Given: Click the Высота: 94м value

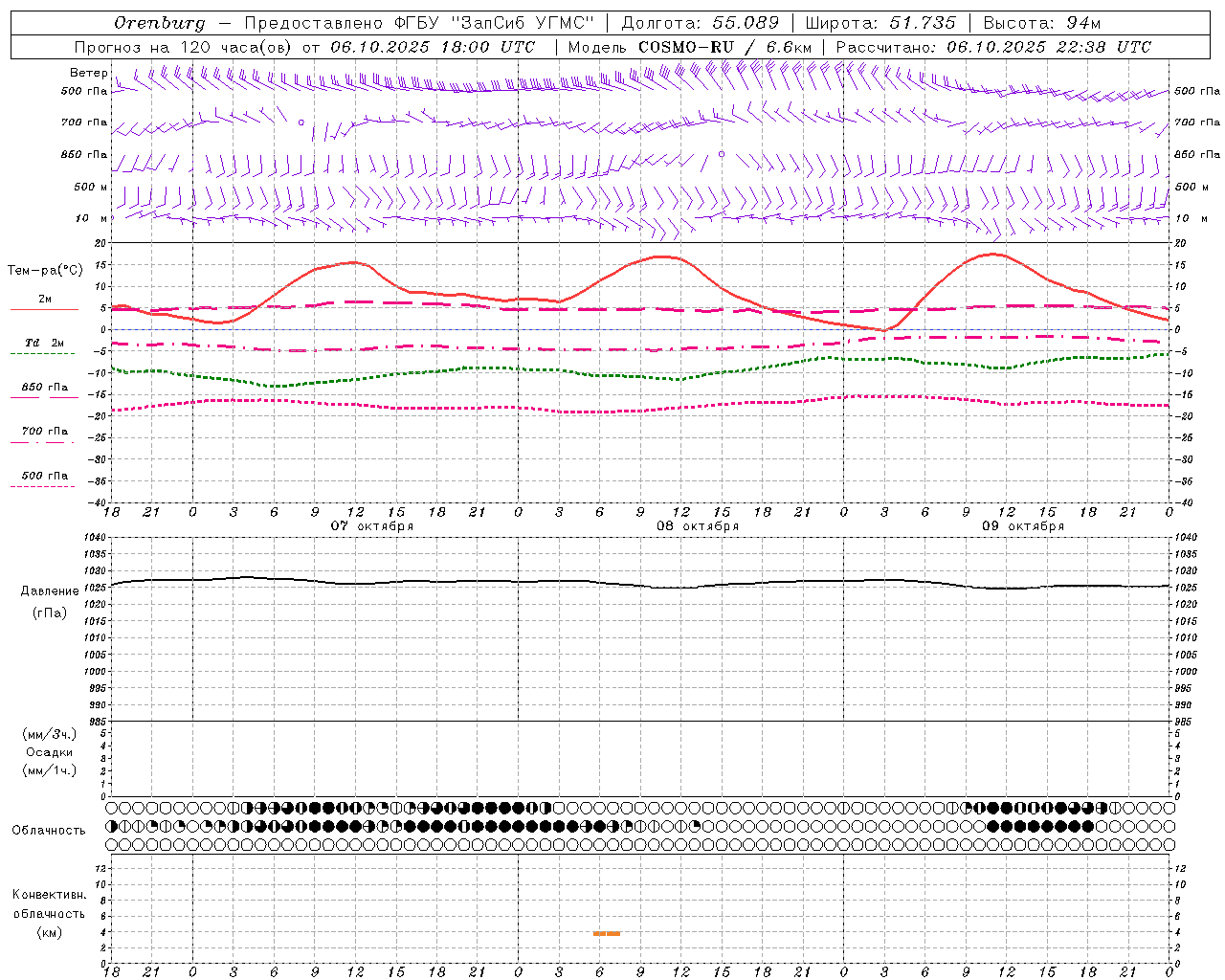Looking at the screenshot, I should point(1042,23).
